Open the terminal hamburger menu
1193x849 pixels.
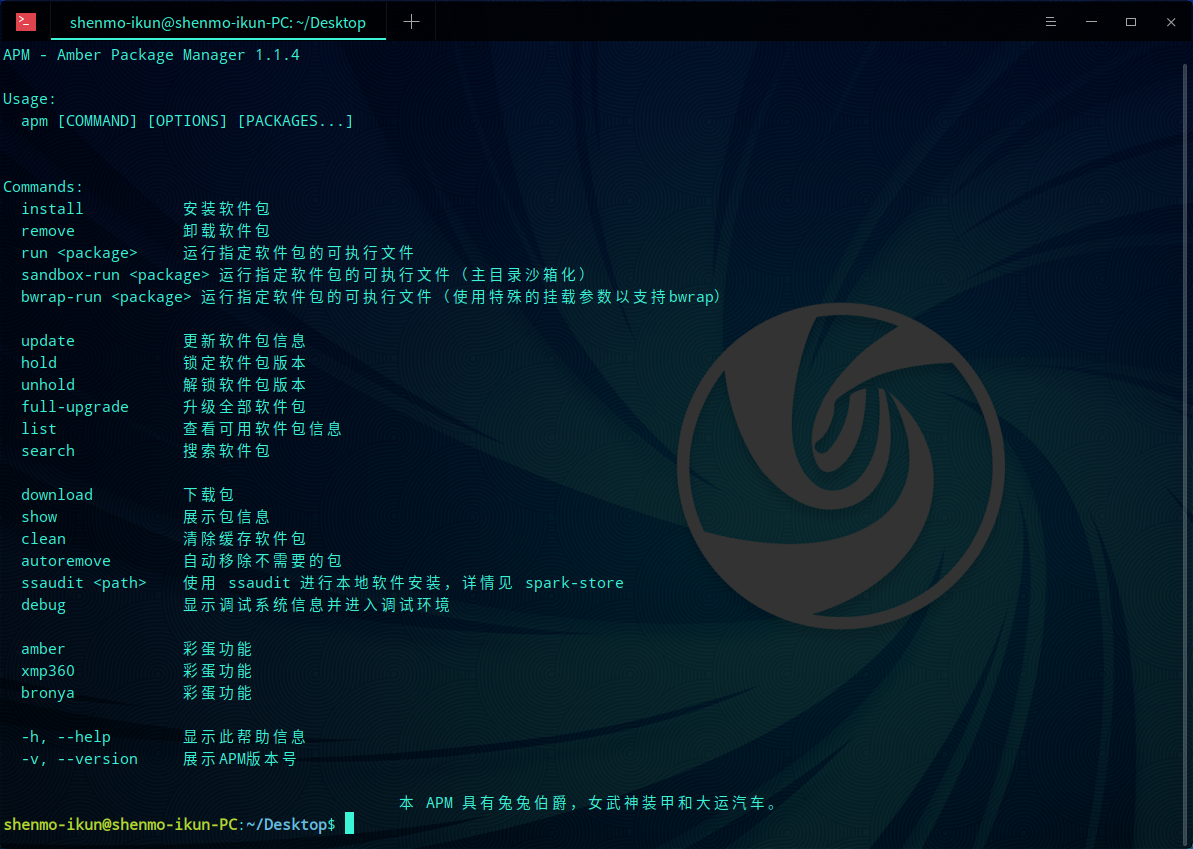tap(1051, 22)
